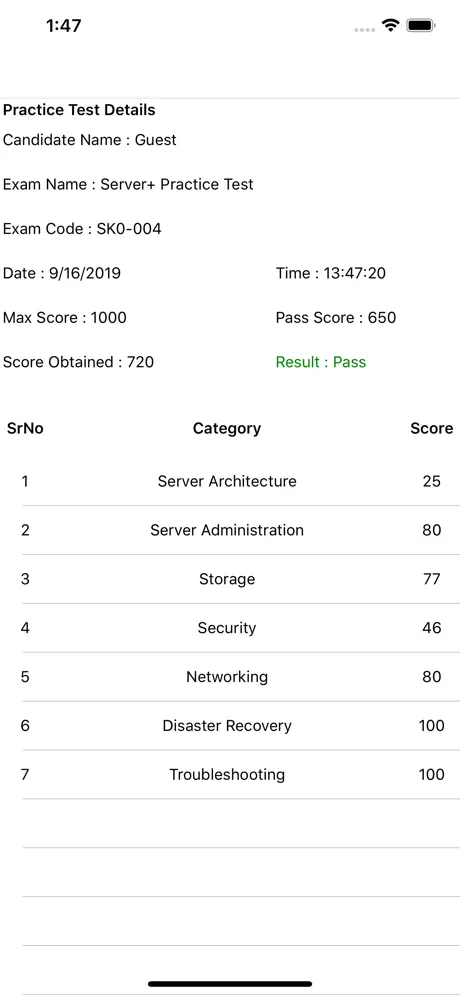Tap score 77 for Storage
This screenshot has width=460, height=996.
(x=431, y=579)
